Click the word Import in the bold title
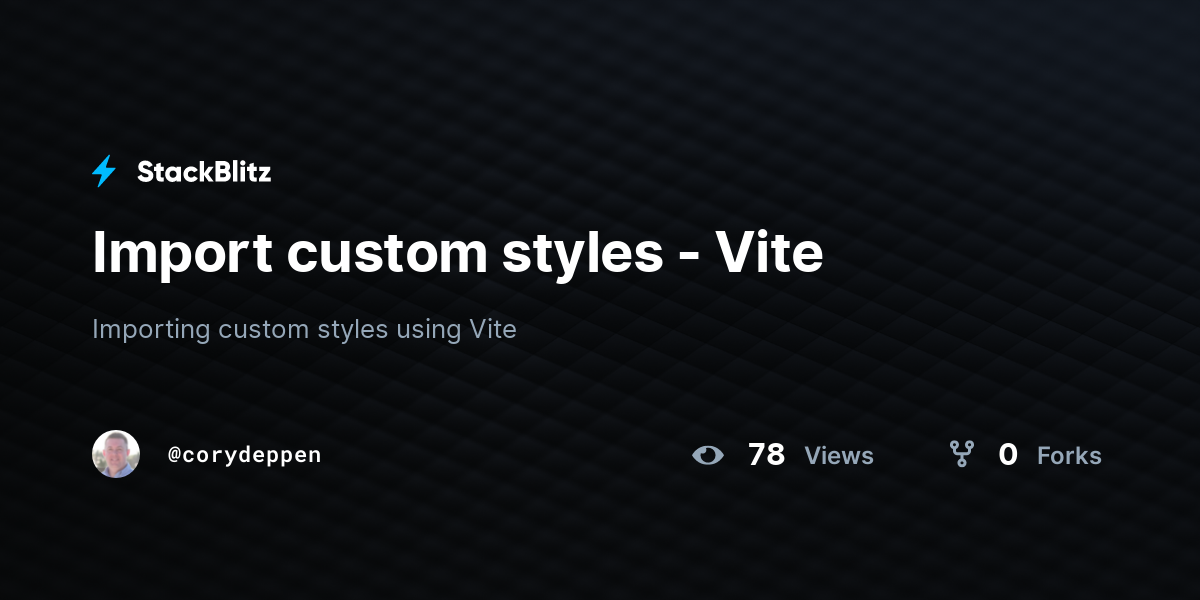The image size is (1200, 600). point(182,255)
